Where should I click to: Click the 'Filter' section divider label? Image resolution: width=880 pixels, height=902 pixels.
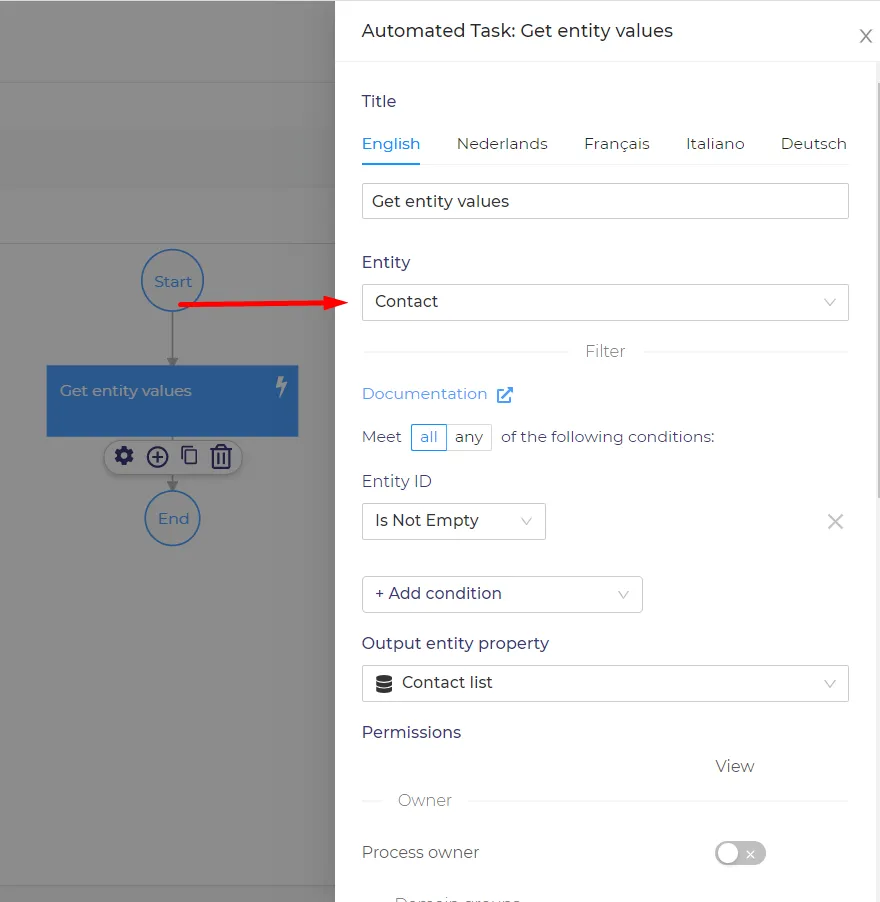pos(605,351)
